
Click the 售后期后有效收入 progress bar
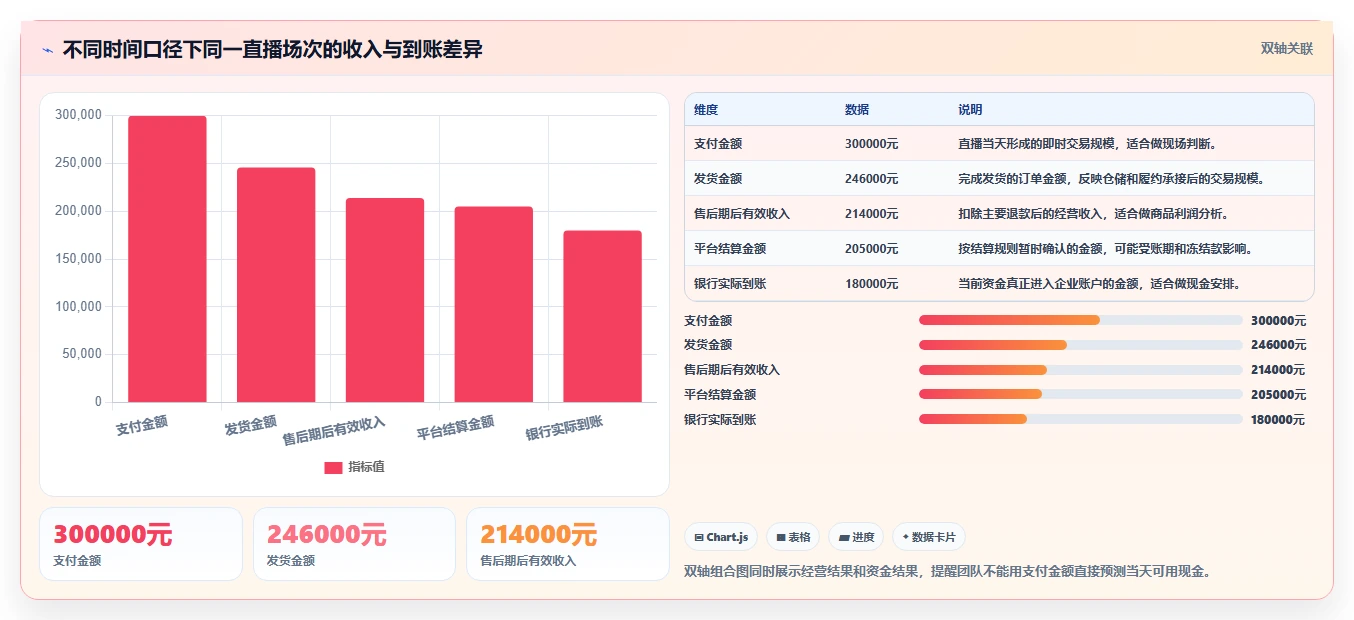pos(1081,370)
